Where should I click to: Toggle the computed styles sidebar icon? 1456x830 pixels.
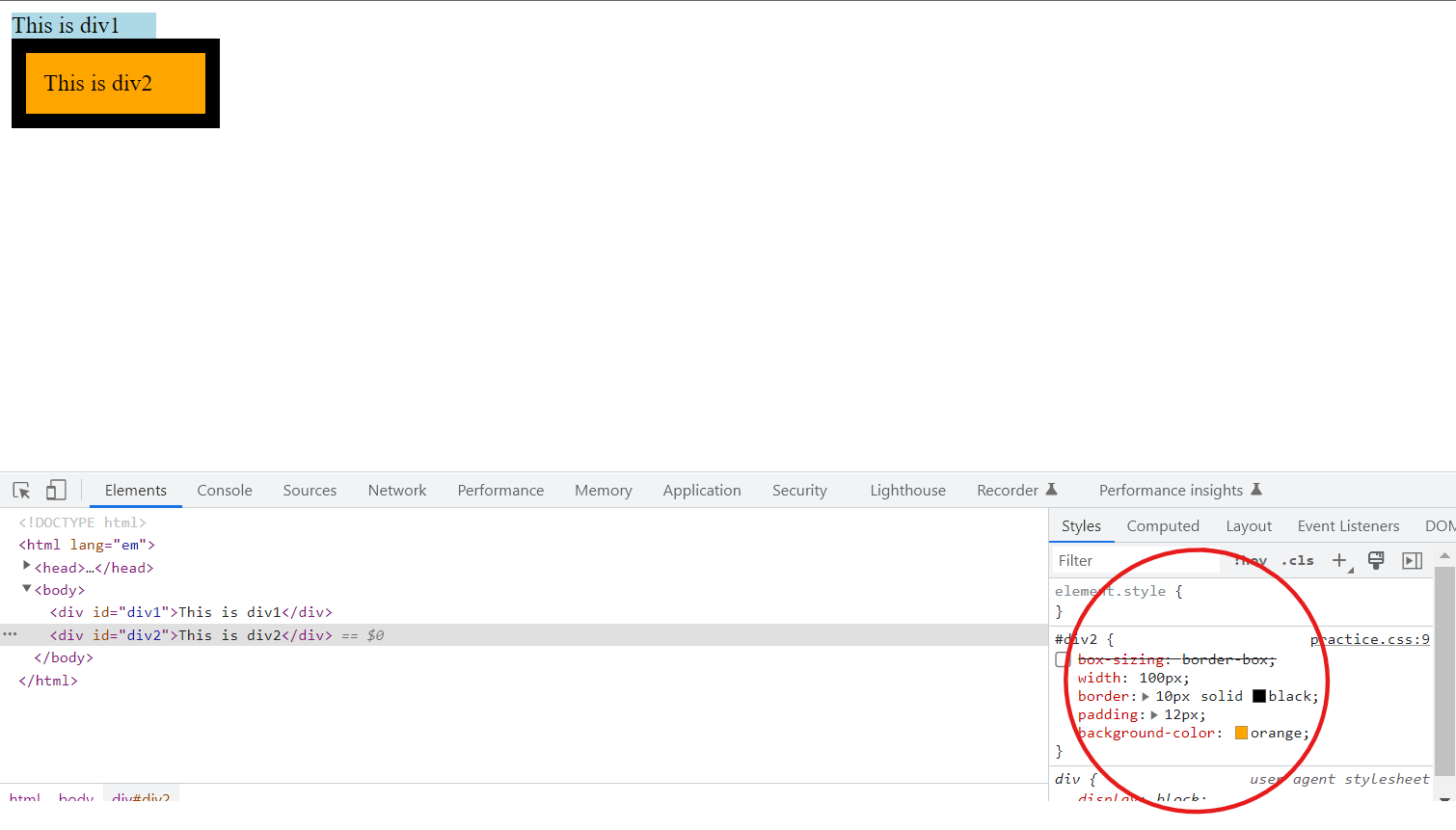click(1413, 560)
